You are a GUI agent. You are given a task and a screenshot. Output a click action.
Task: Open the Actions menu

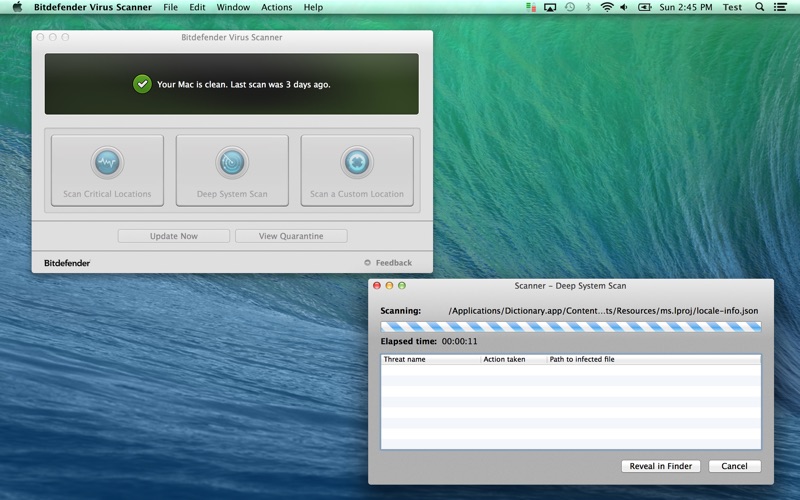point(277,7)
